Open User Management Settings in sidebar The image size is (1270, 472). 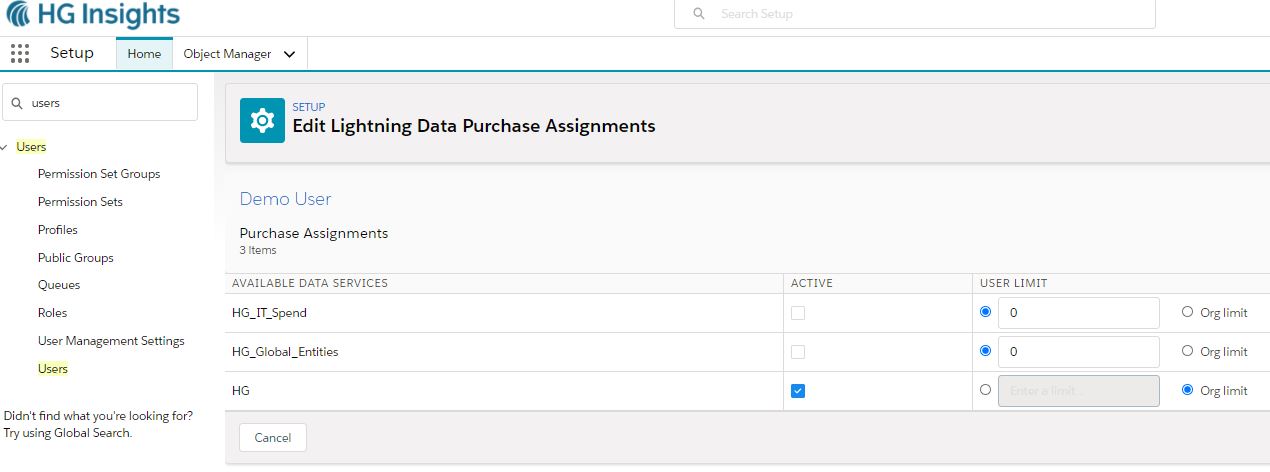[111, 341]
